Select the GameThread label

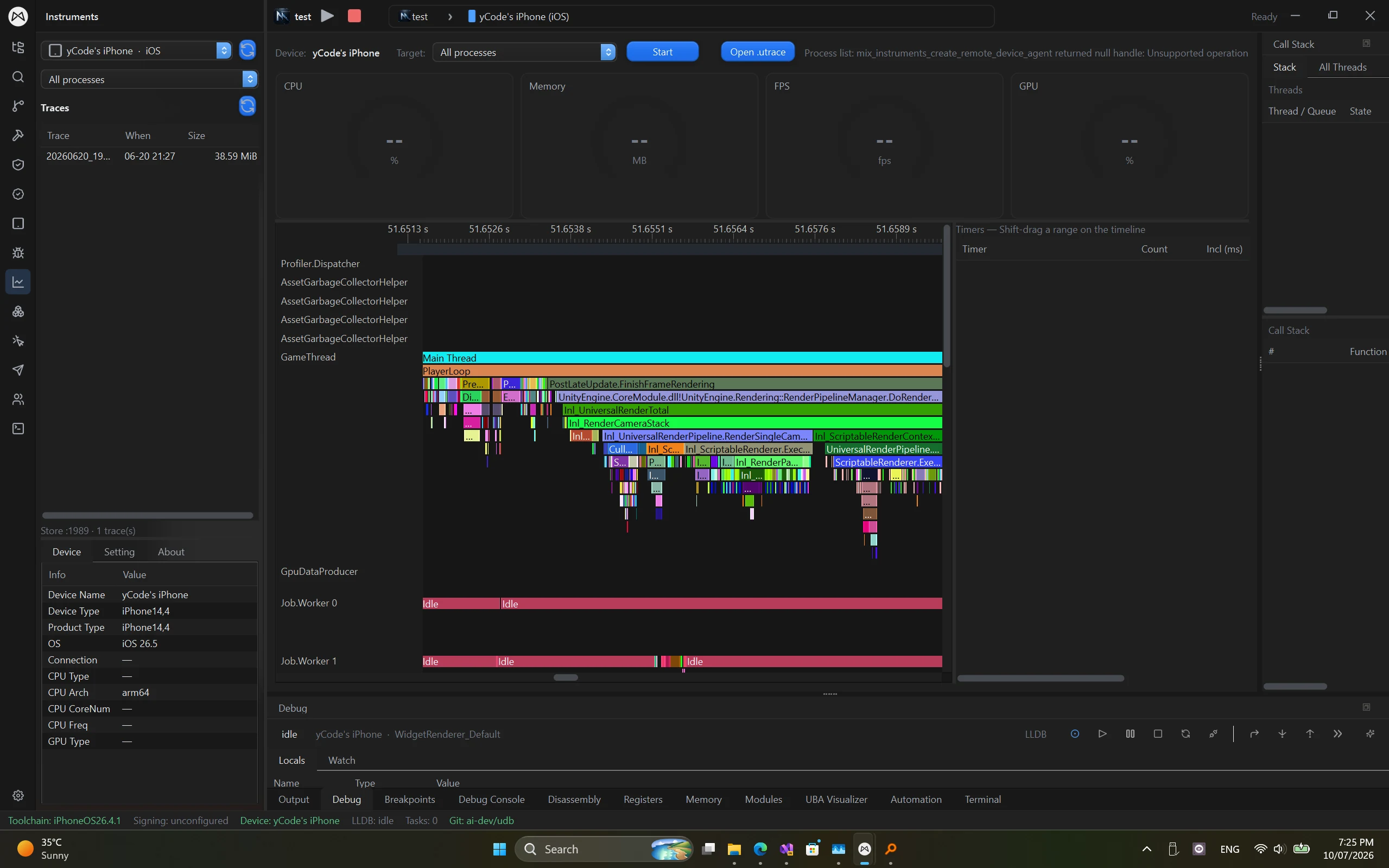click(x=308, y=357)
